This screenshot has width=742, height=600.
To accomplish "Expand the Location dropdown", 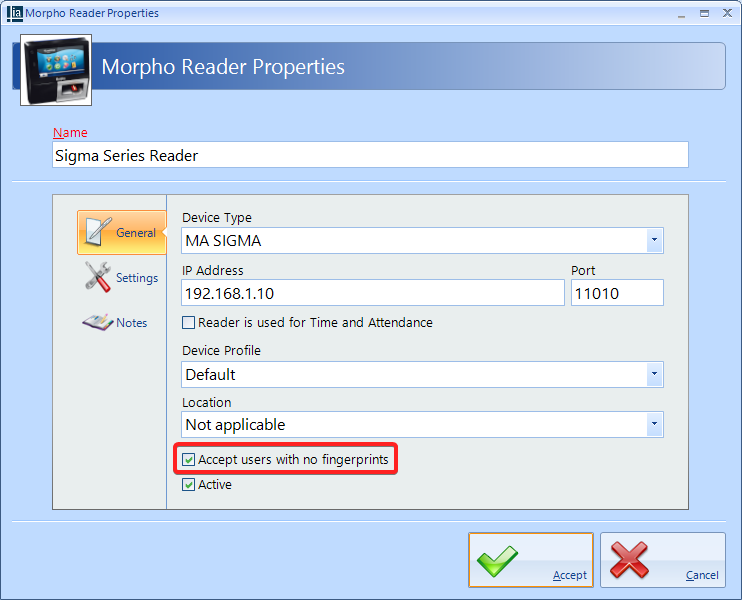I will (654, 424).
